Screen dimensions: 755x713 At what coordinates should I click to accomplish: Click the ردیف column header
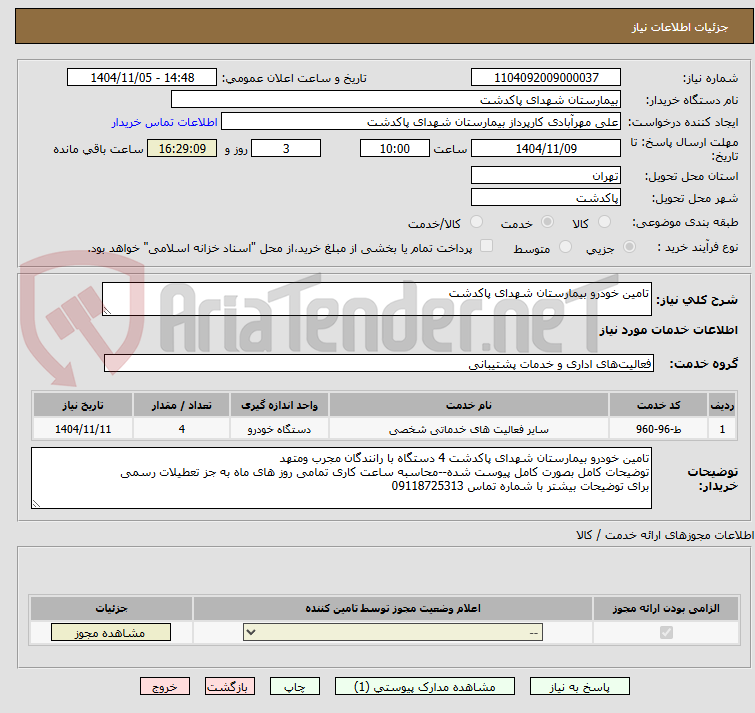pyautogui.click(x=722, y=405)
